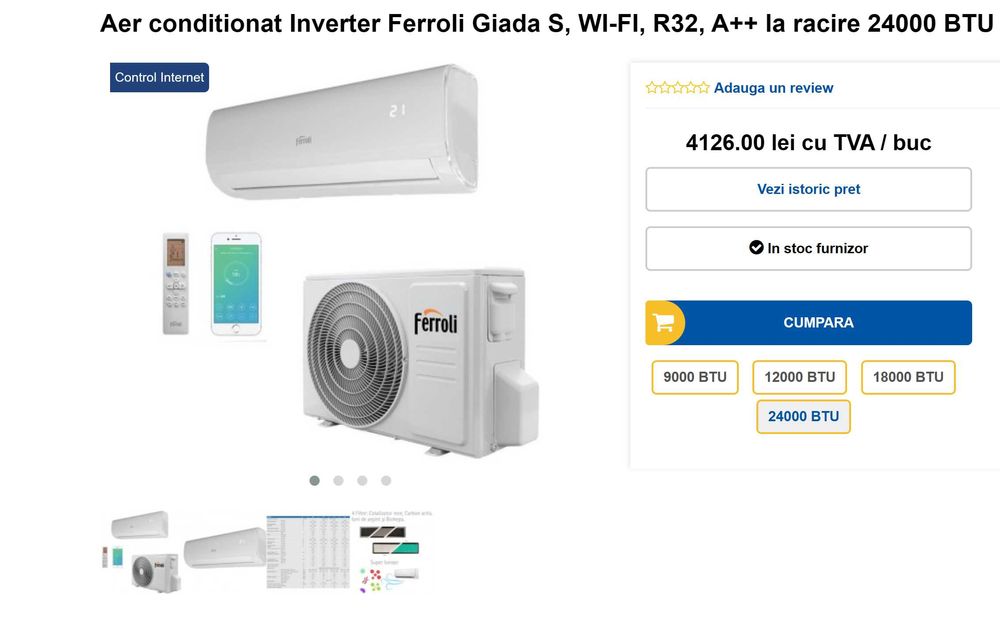The image size is (1000, 624).
Task: Click the checkmark icon beside In stoc furnizor
Action: click(x=756, y=248)
